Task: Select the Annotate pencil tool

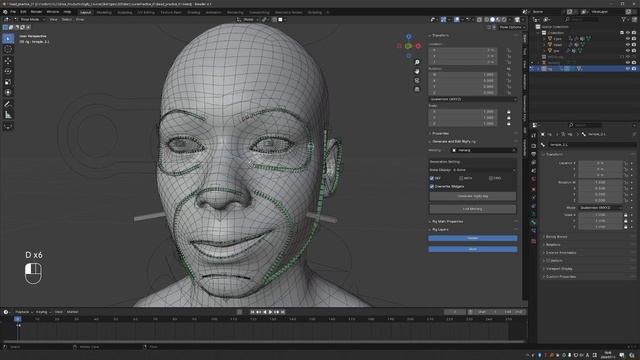Action: [x=8, y=104]
